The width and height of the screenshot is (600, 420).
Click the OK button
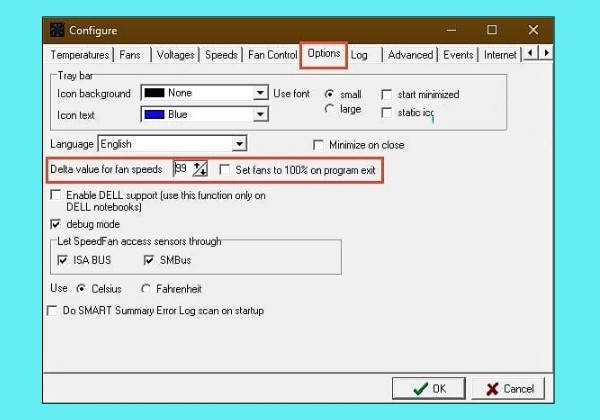click(x=429, y=389)
